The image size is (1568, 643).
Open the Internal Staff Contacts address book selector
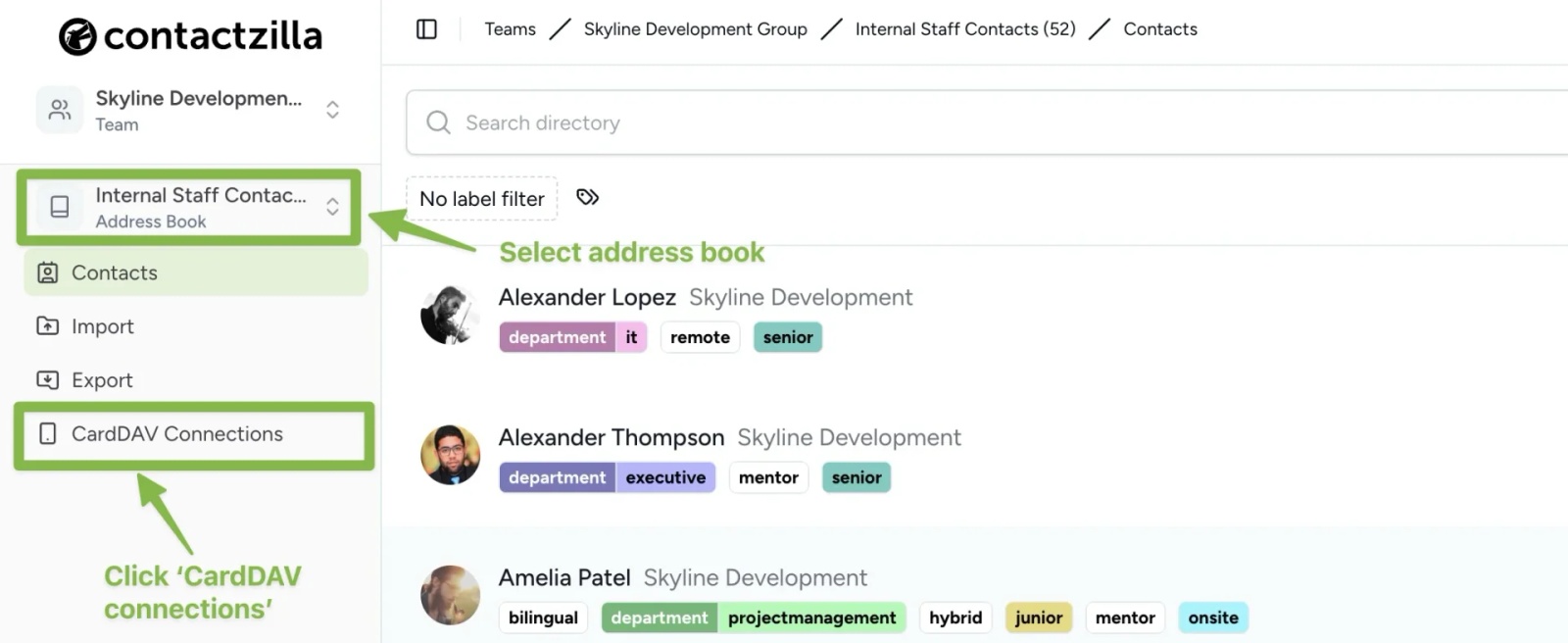point(188,207)
